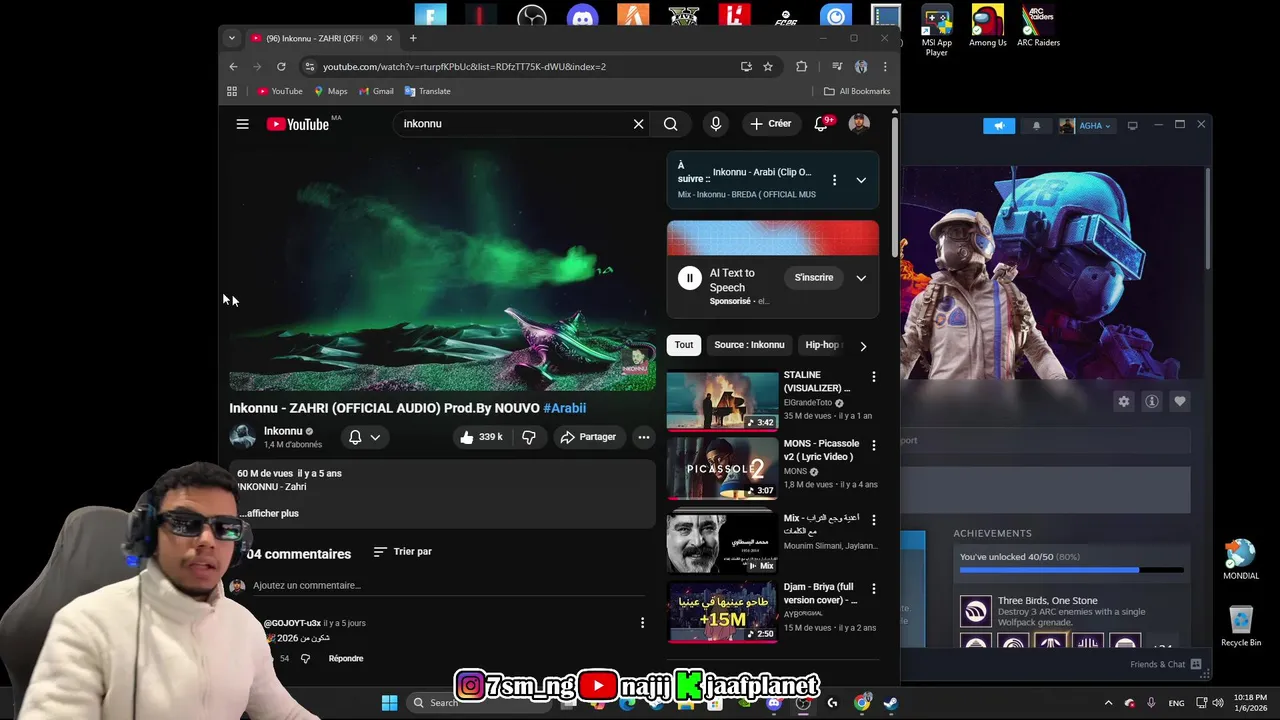
Task: Open the Gmail bookmark
Action: [376, 91]
